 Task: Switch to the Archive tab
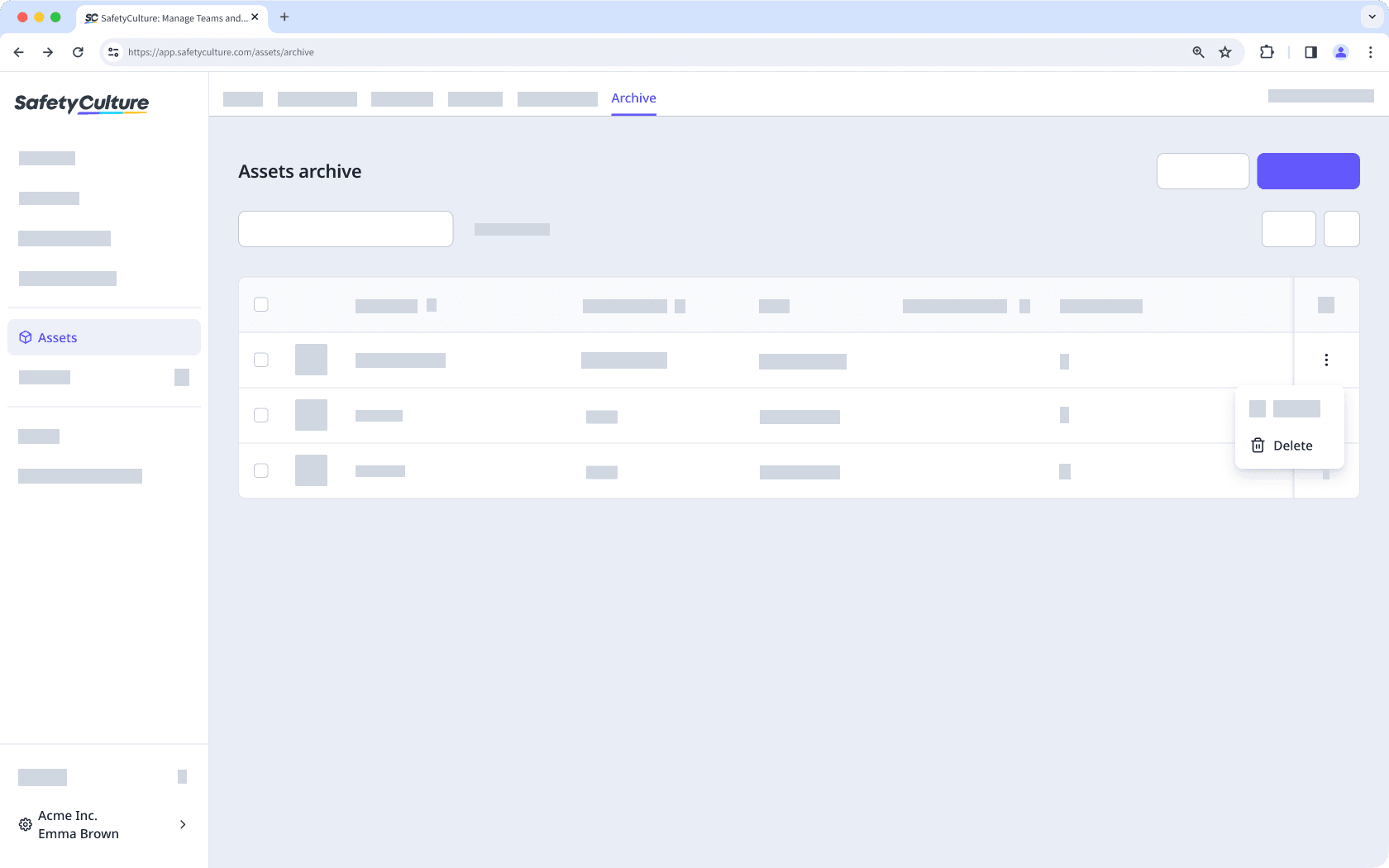[x=633, y=98]
